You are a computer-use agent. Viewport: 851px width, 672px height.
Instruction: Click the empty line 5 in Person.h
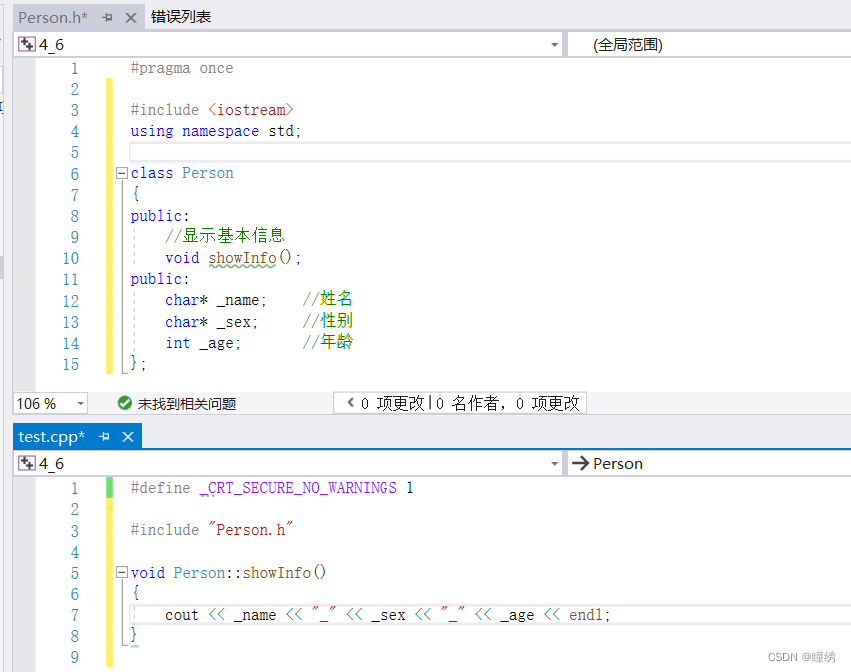point(490,153)
